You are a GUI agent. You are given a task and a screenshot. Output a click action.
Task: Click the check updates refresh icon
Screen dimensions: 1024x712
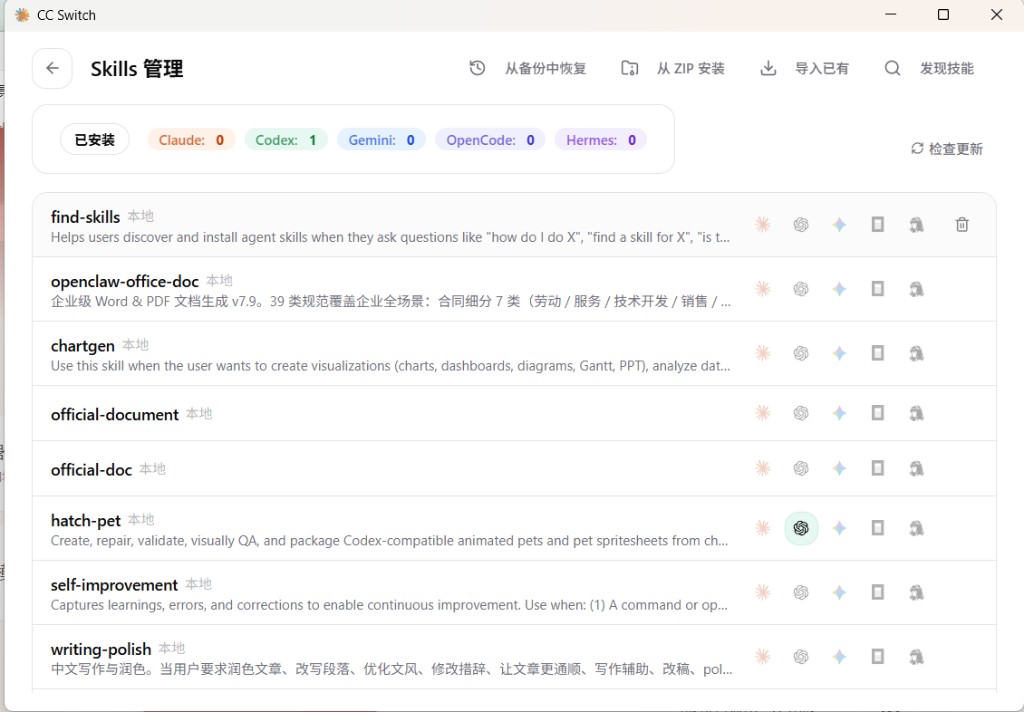pos(917,148)
